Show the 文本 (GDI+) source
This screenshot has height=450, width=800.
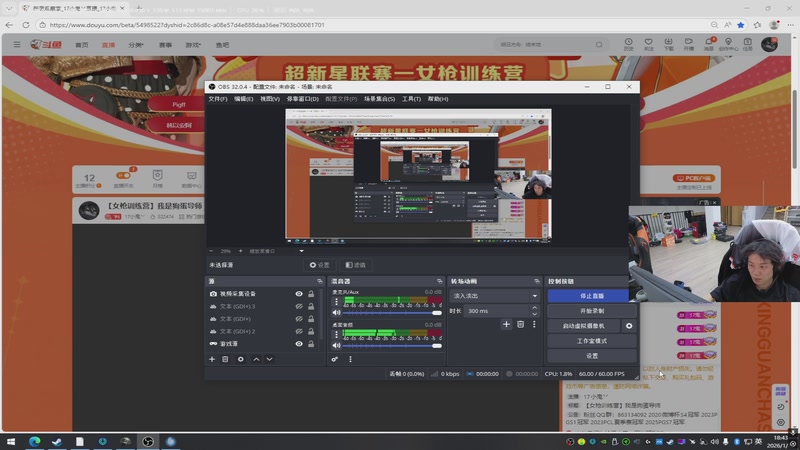click(x=299, y=319)
